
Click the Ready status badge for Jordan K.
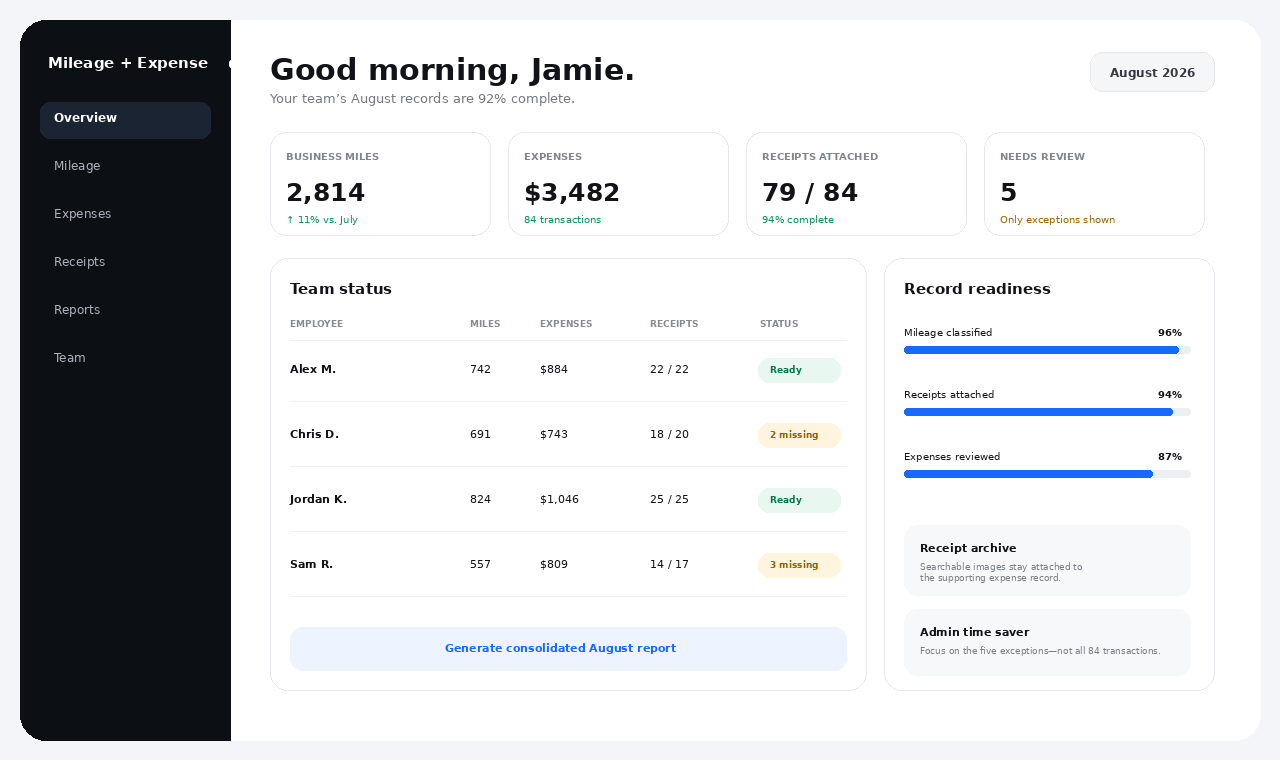(799, 500)
